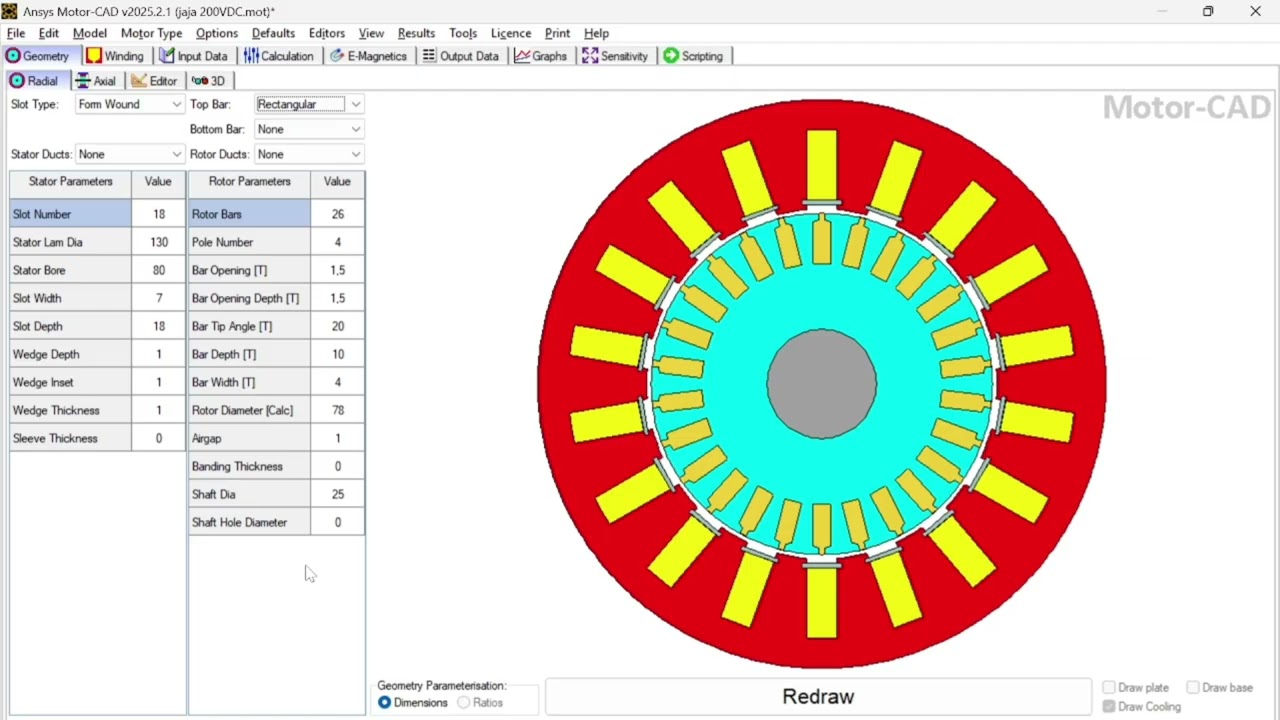Screen dimensions: 1280x720
Task: Open the Bottom Bar dropdown
Action: (x=309, y=129)
